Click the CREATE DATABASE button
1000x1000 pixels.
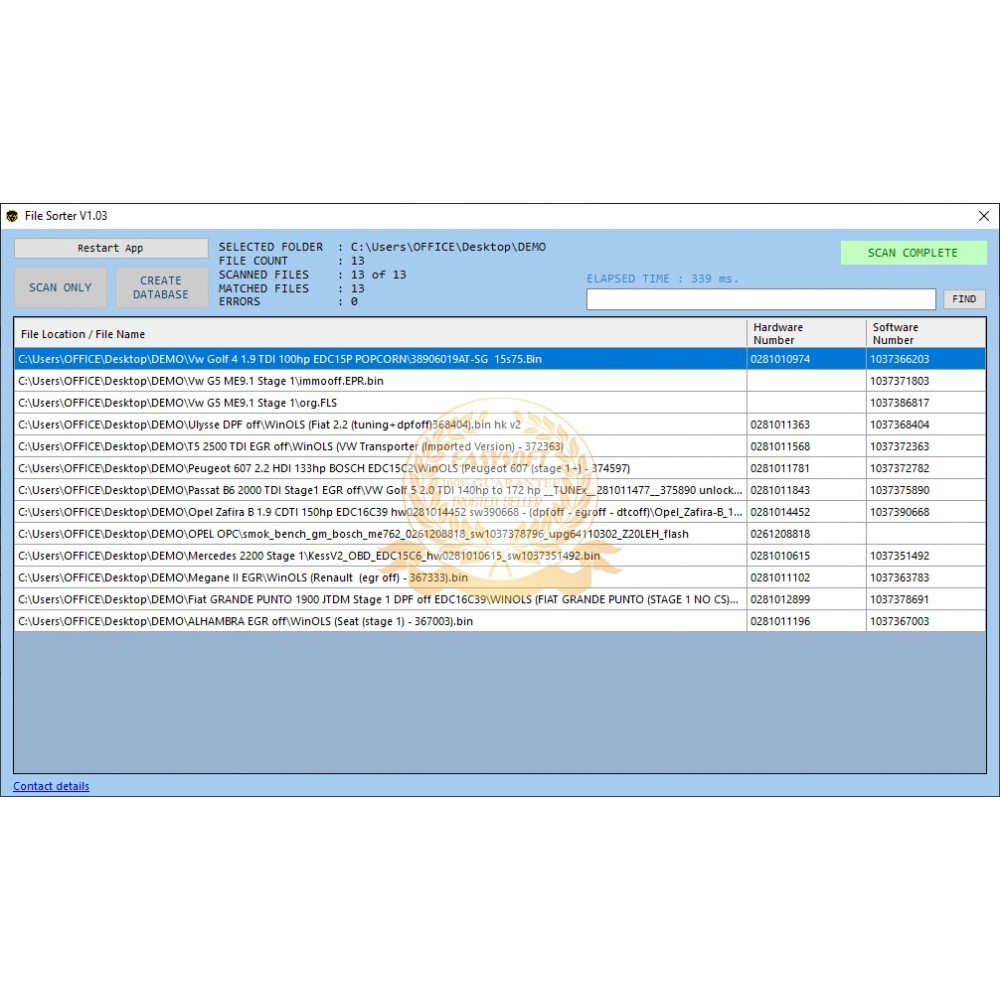coord(161,288)
